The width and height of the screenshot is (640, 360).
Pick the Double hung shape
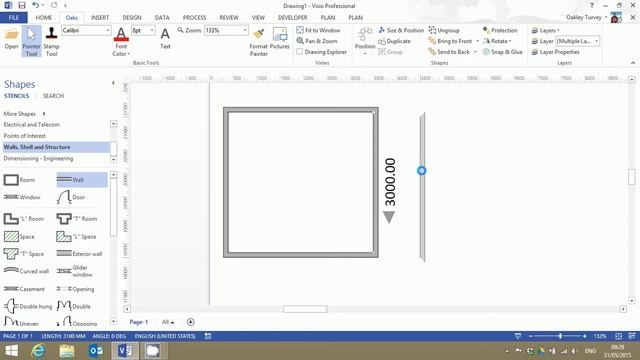[x=28, y=306]
